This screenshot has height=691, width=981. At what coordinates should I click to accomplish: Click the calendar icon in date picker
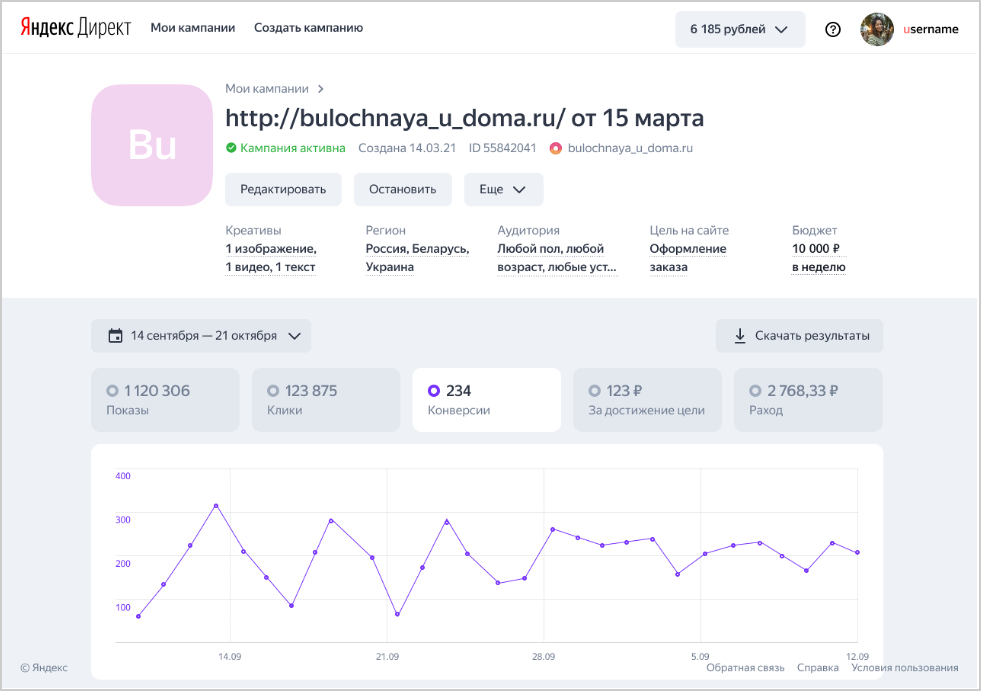pyautogui.click(x=115, y=336)
